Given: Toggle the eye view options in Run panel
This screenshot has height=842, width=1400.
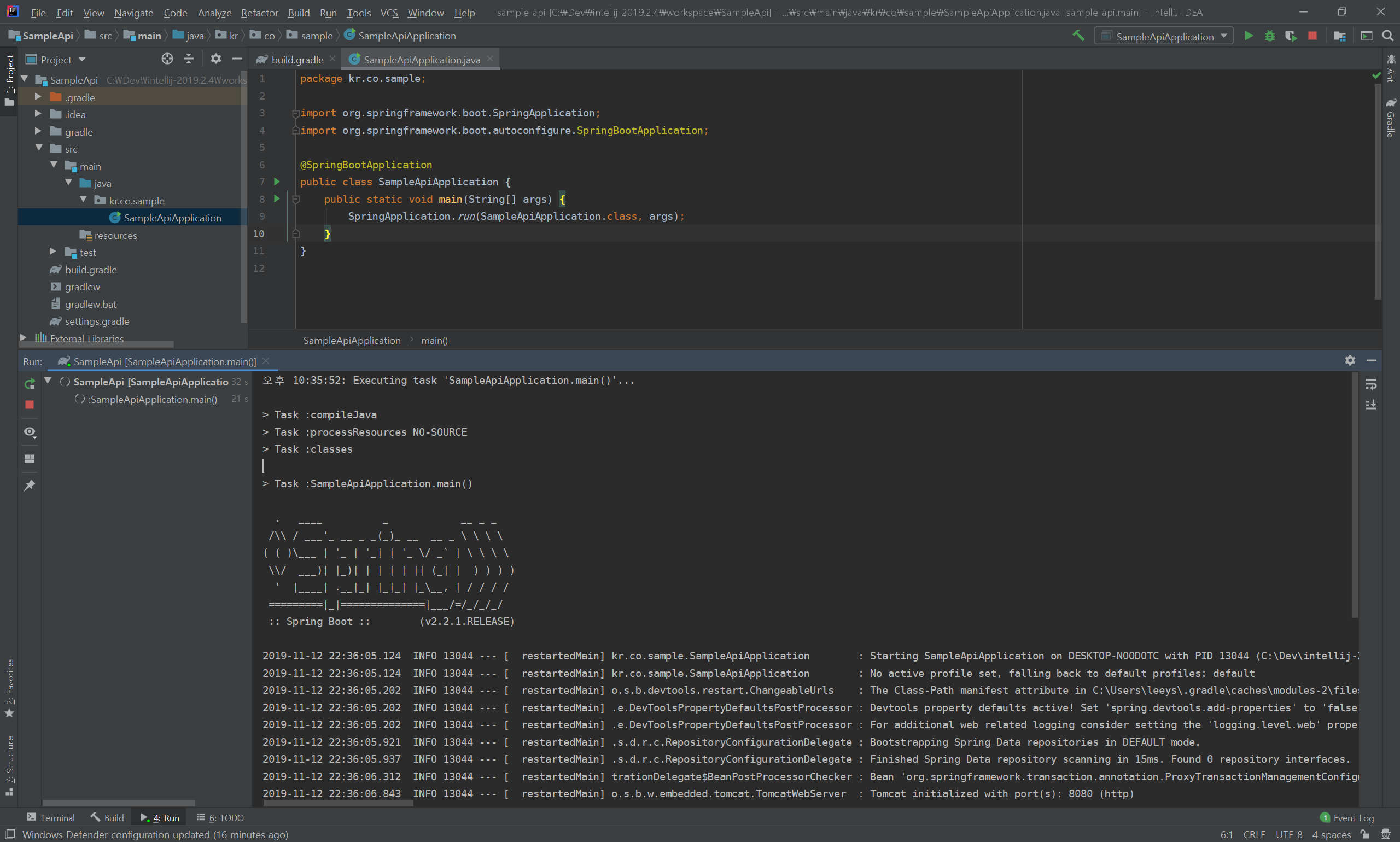Looking at the screenshot, I should point(30,432).
